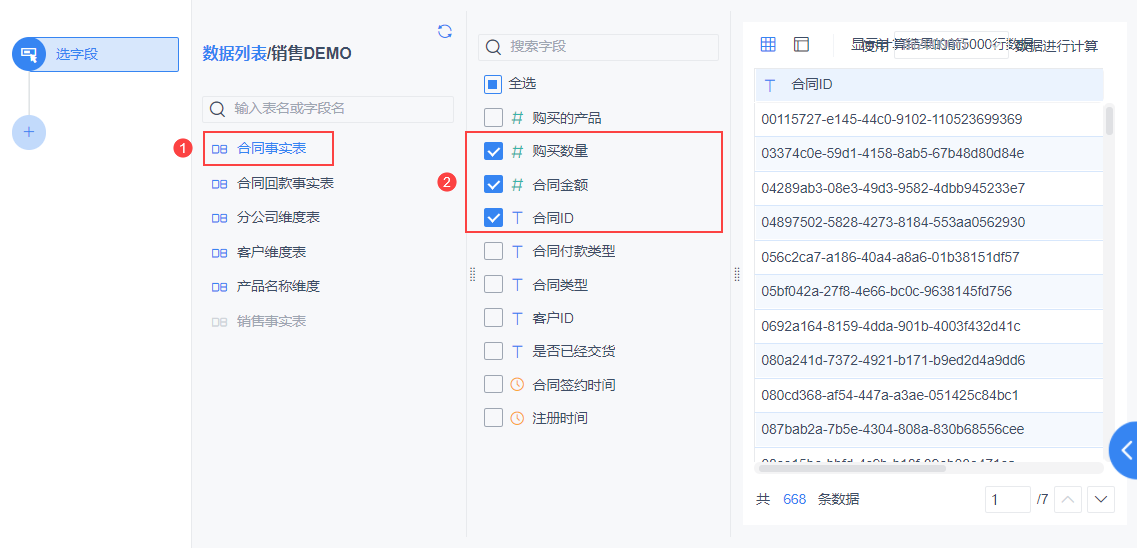Check the 客户ID field
The image size is (1137, 548).
pos(493,318)
